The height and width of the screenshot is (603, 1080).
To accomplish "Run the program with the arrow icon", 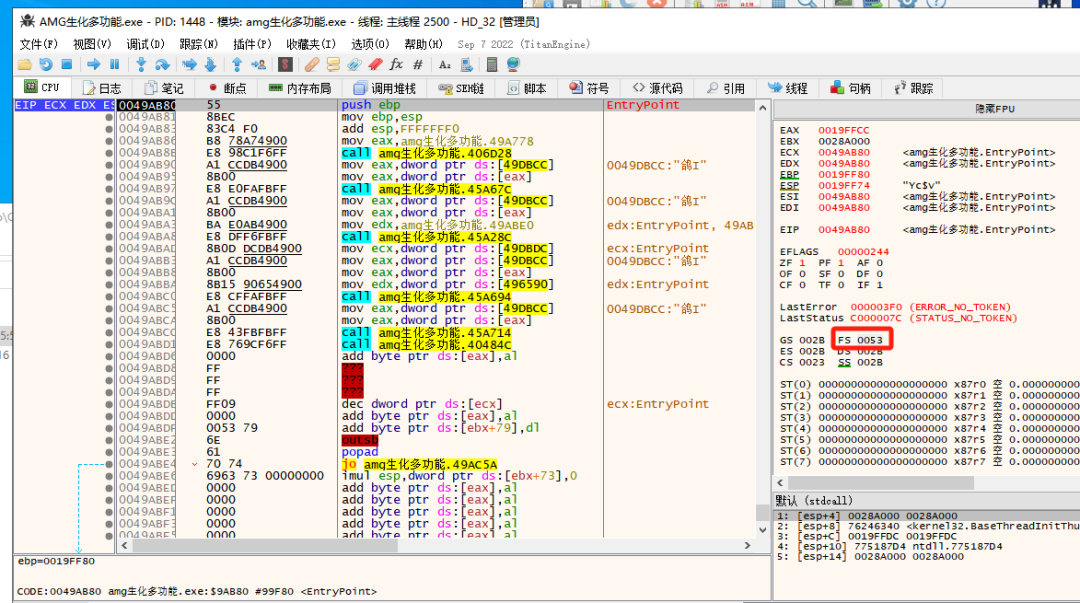I will point(94,64).
